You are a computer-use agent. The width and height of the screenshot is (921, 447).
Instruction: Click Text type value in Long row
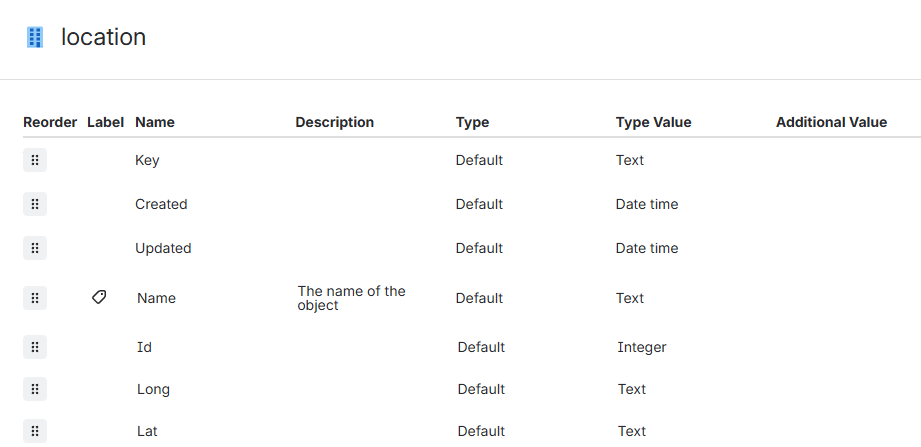click(632, 389)
